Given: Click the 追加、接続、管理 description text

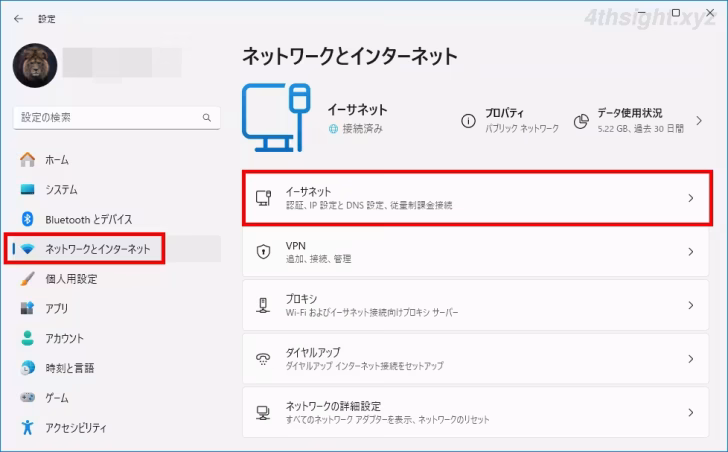Looking at the screenshot, I should (318, 259).
